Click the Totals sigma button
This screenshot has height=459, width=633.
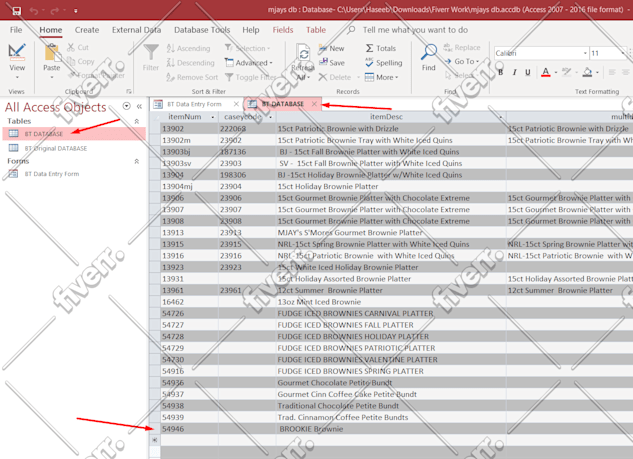pos(381,48)
